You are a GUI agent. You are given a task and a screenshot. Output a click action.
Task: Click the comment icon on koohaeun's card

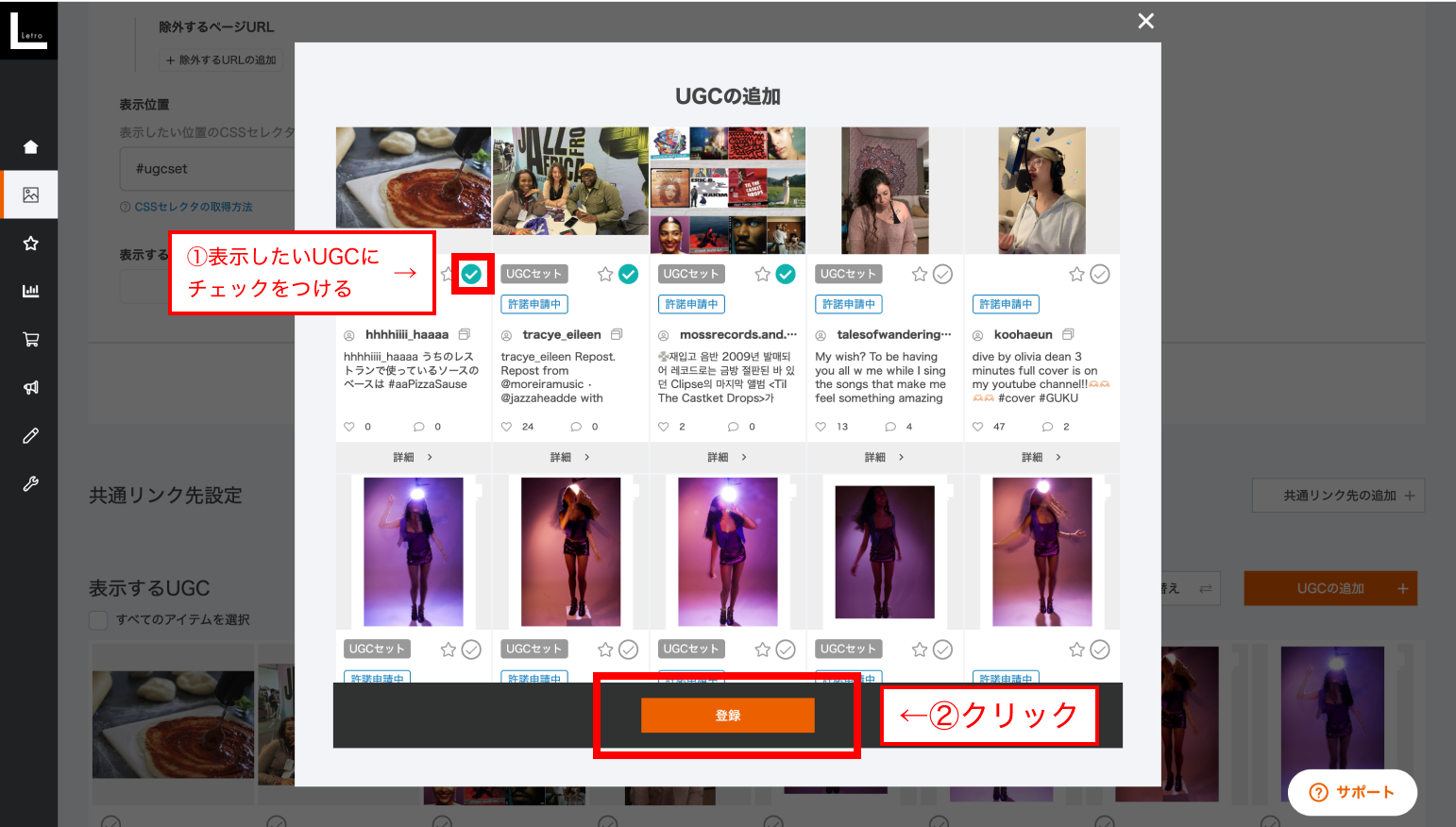click(1047, 427)
